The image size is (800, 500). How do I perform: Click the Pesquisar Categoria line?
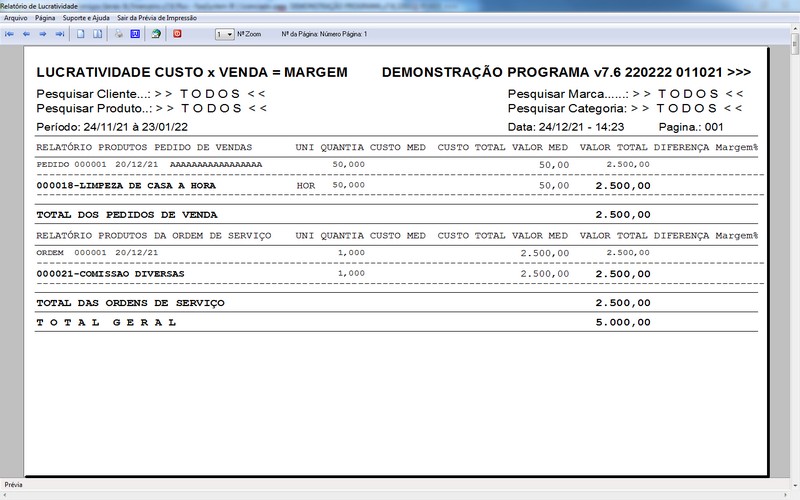coord(625,108)
